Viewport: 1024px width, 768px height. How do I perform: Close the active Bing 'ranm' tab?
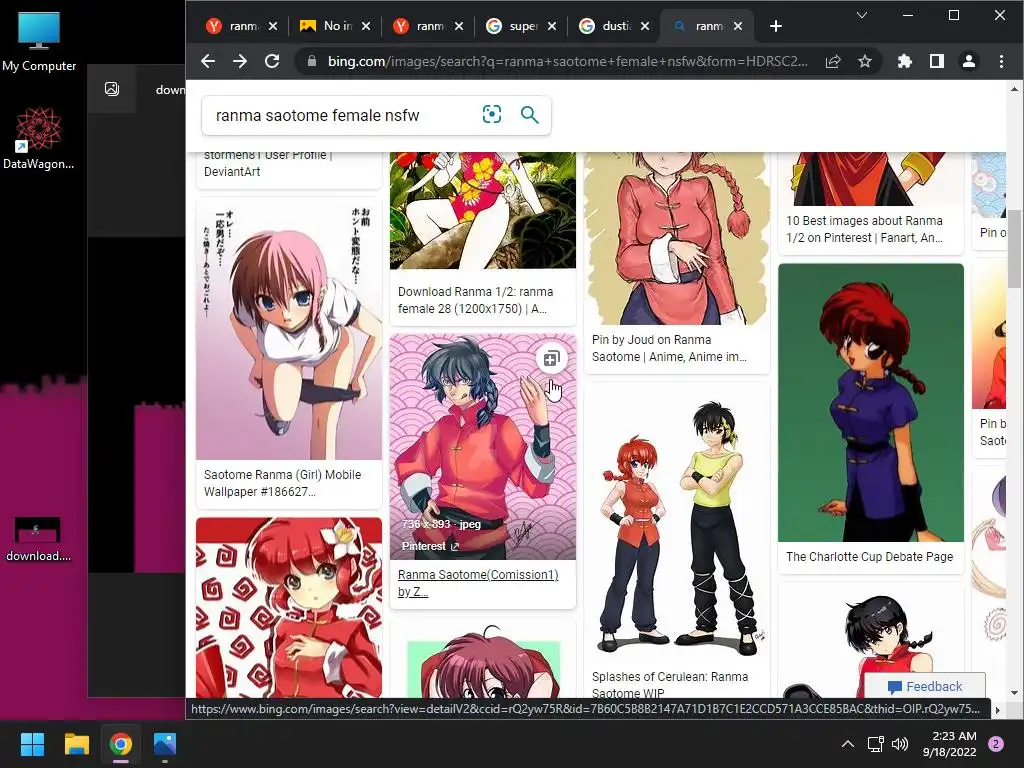point(737,26)
